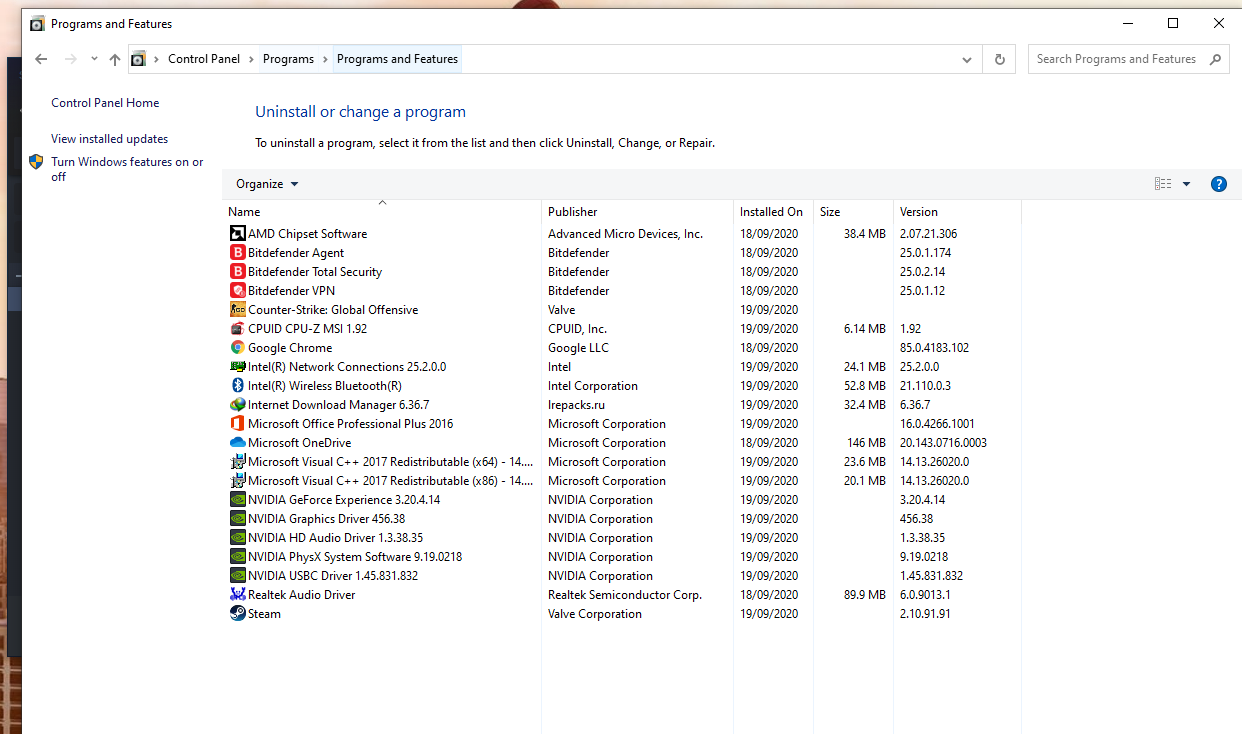Open the view options dropdown arrow

pyautogui.click(x=1186, y=184)
